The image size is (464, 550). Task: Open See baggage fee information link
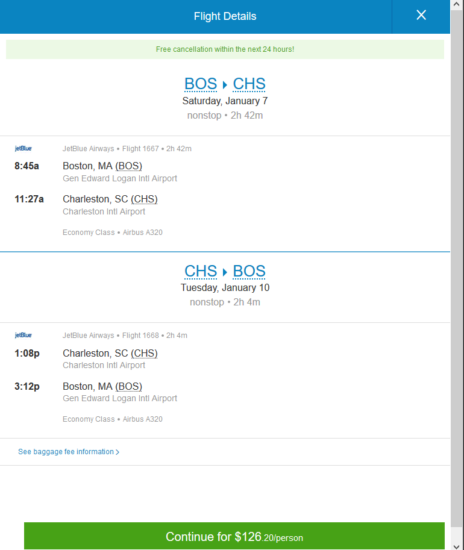click(x=66, y=452)
